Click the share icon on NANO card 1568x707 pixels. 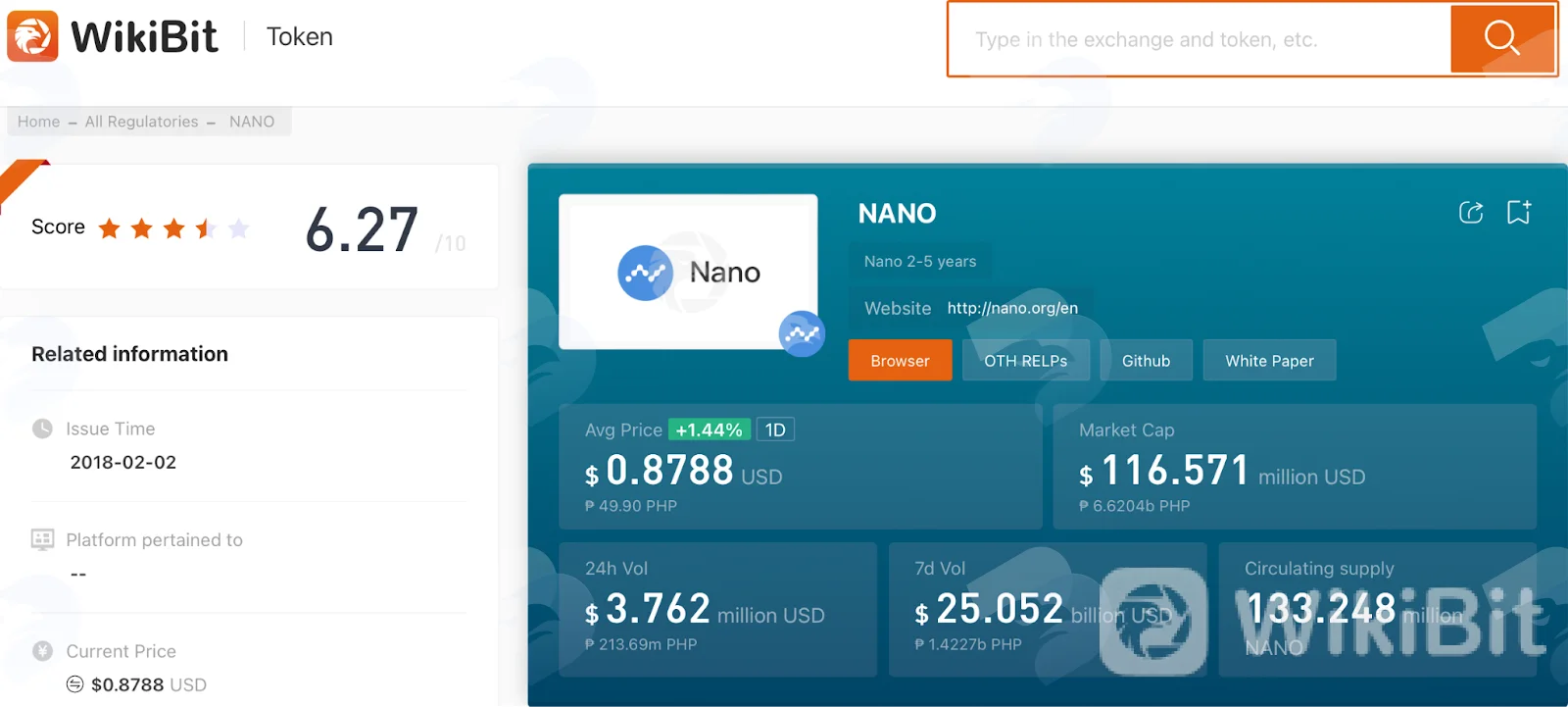(x=1471, y=212)
